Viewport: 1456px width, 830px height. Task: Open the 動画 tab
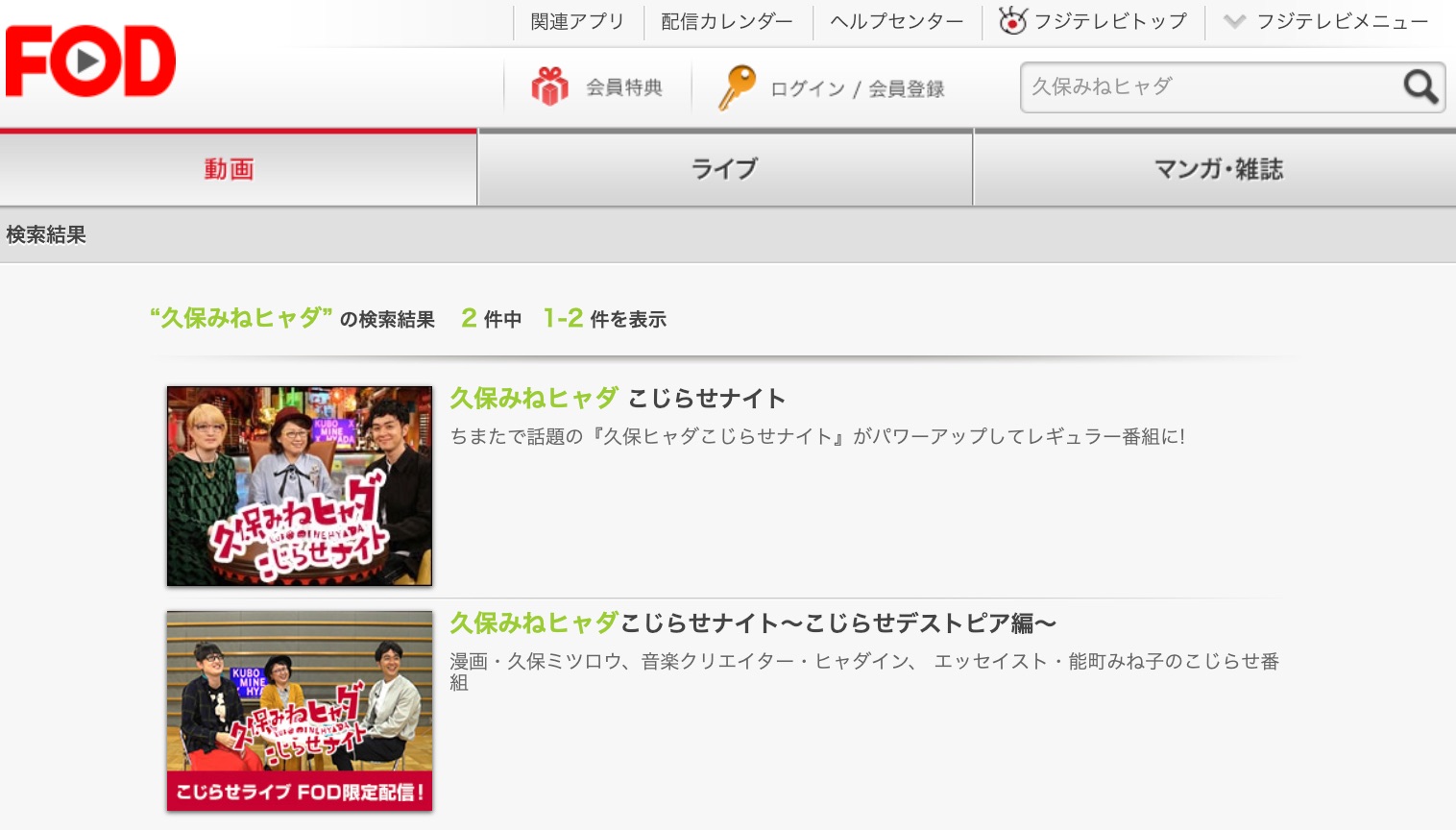pos(229,169)
